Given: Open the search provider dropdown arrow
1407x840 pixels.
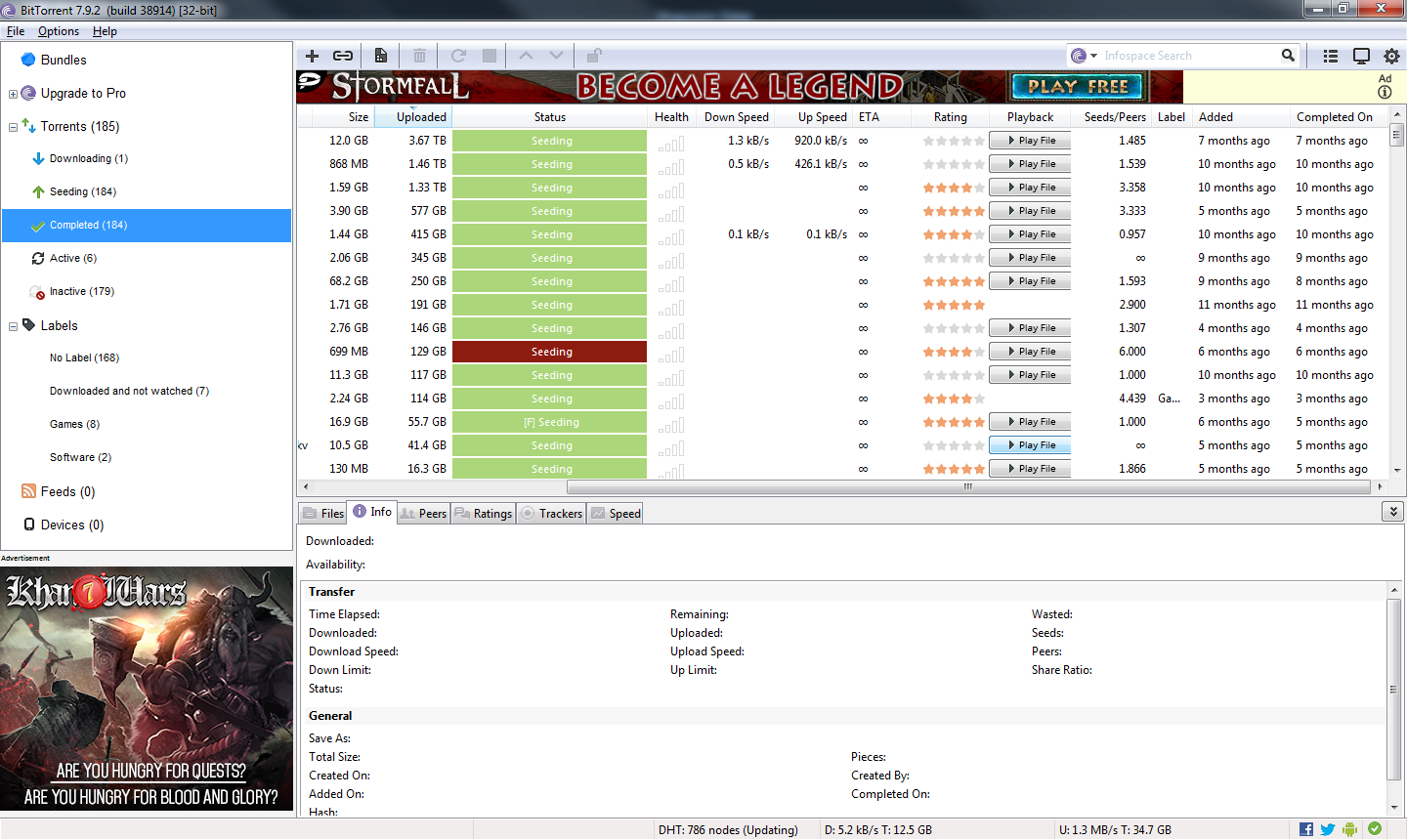Looking at the screenshot, I should [1093, 56].
